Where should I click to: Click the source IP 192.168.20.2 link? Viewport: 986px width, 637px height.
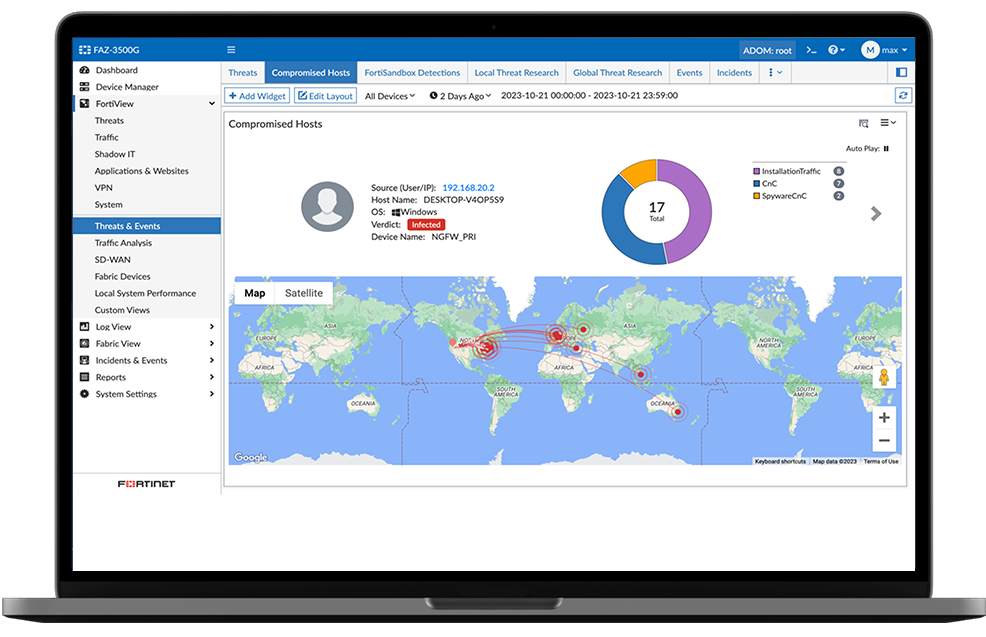(468, 187)
